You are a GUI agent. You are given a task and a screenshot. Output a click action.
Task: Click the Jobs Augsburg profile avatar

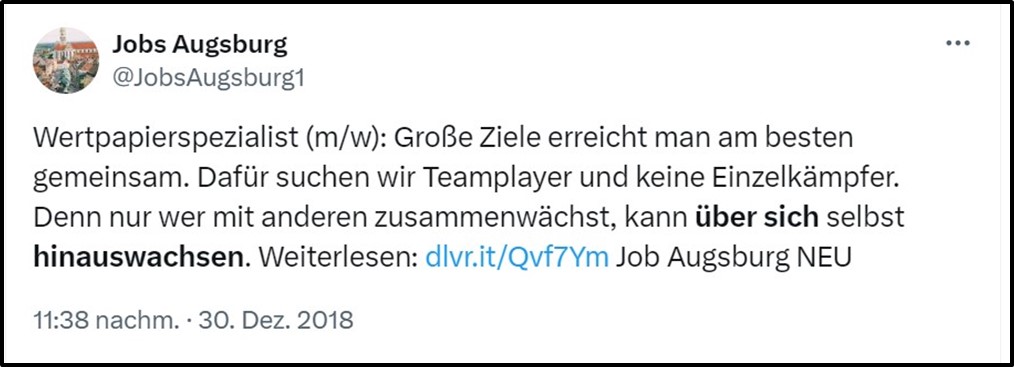click(x=65, y=61)
